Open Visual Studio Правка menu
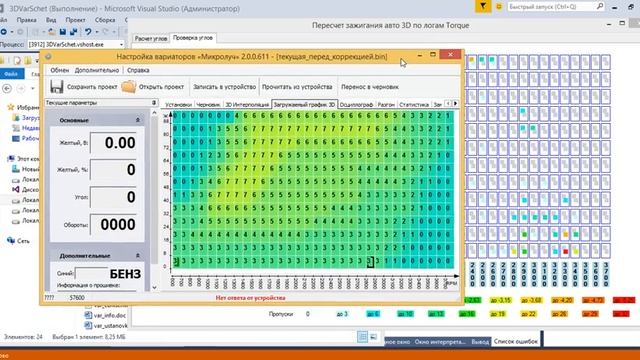 pyautogui.click(x=27, y=20)
